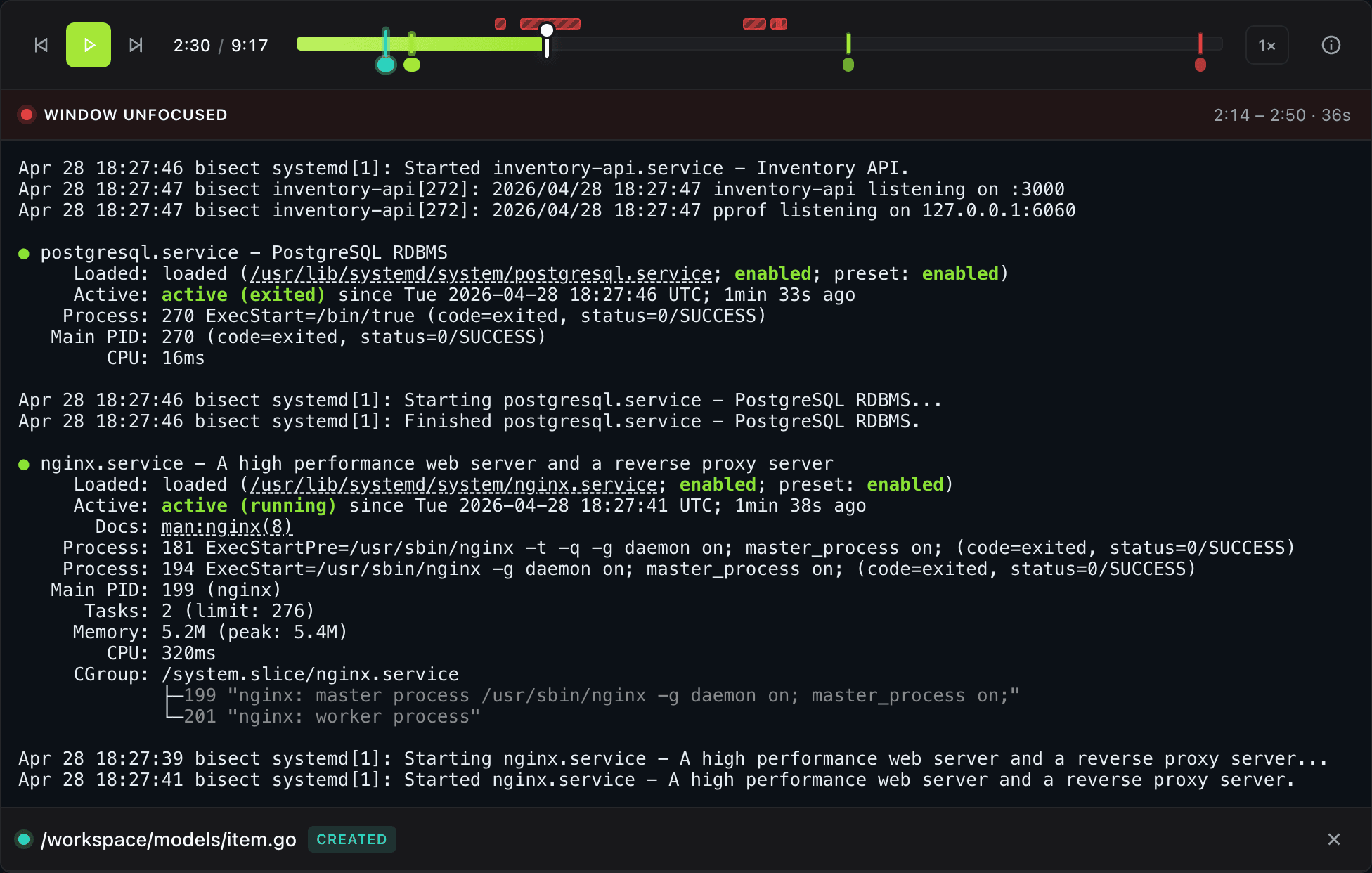The image size is (1372, 873).
Task: Select the third red striped segment
Action: pyautogui.click(x=754, y=24)
